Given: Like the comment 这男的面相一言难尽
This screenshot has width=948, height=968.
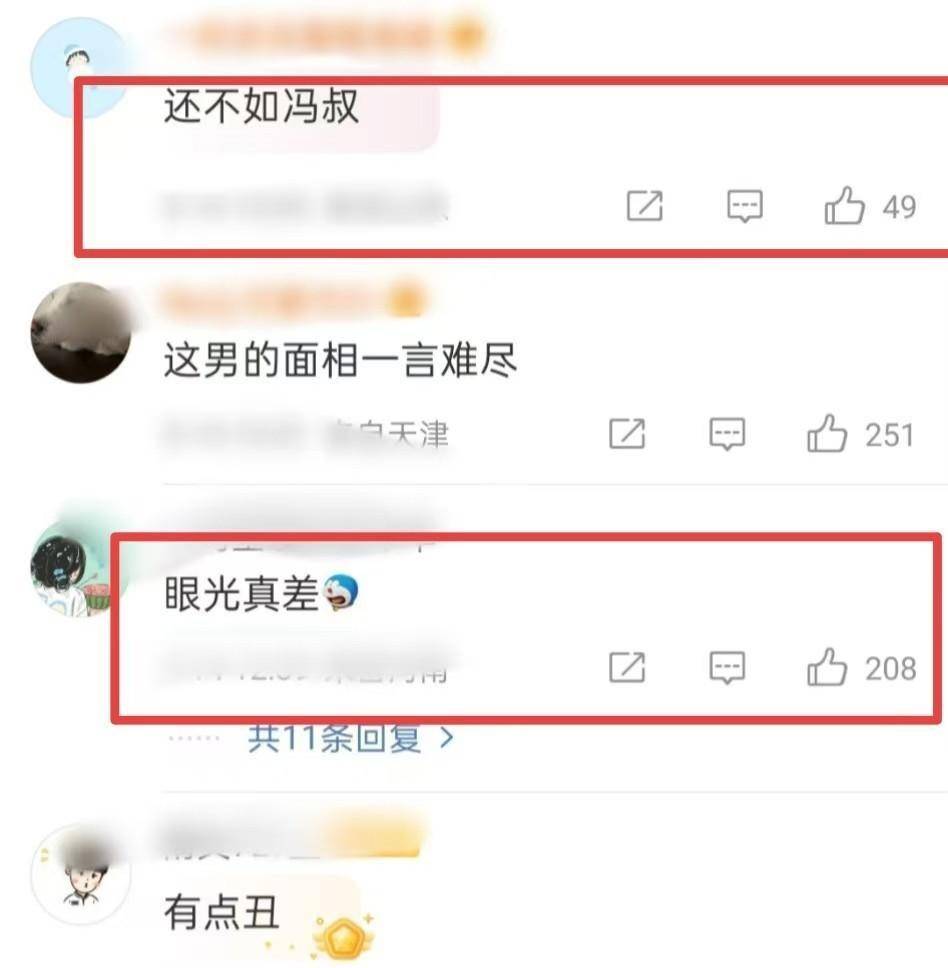Looking at the screenshot, I should [x=827, y=433].
